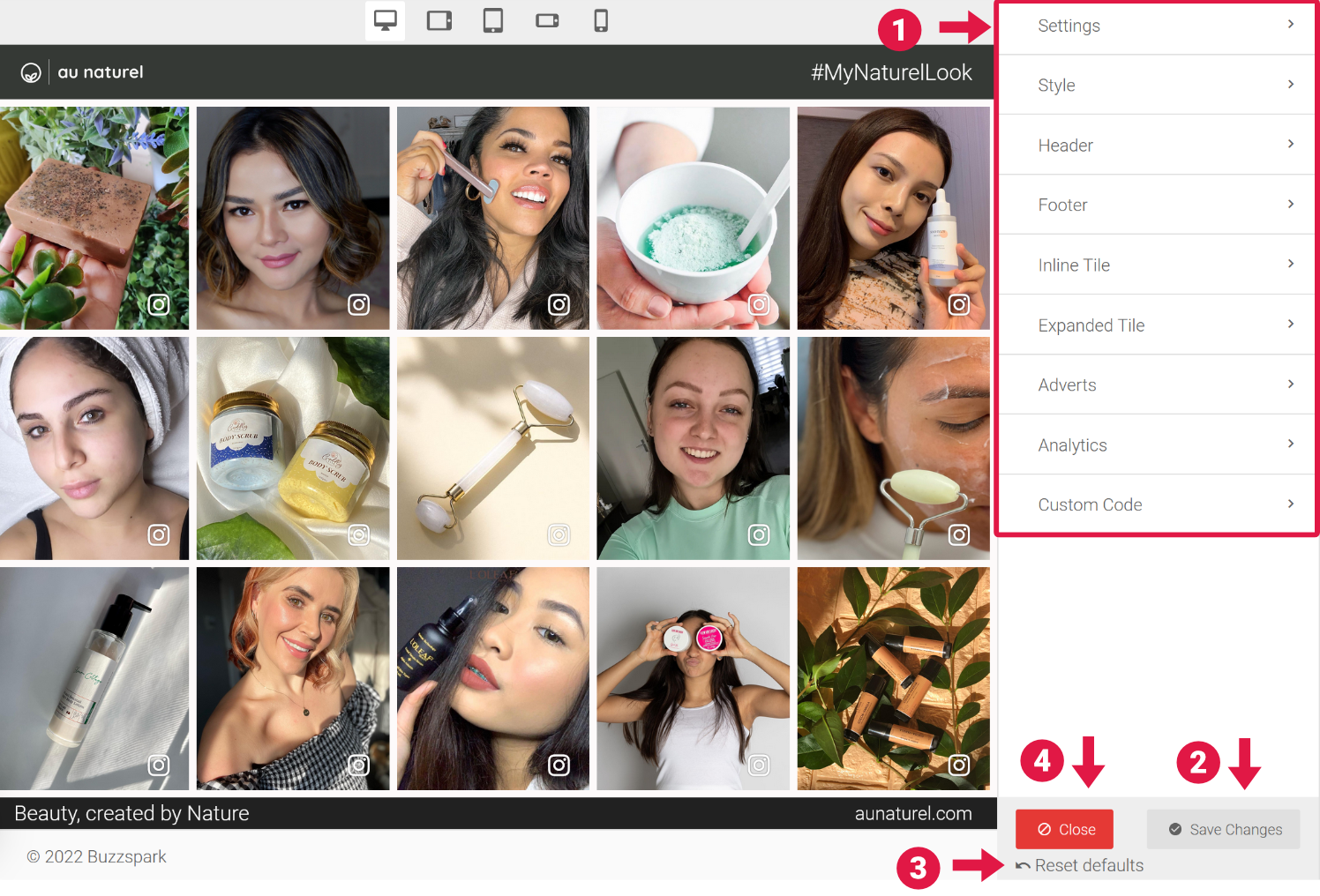Choose the portrait mobile preview icon

click(601, 20)
